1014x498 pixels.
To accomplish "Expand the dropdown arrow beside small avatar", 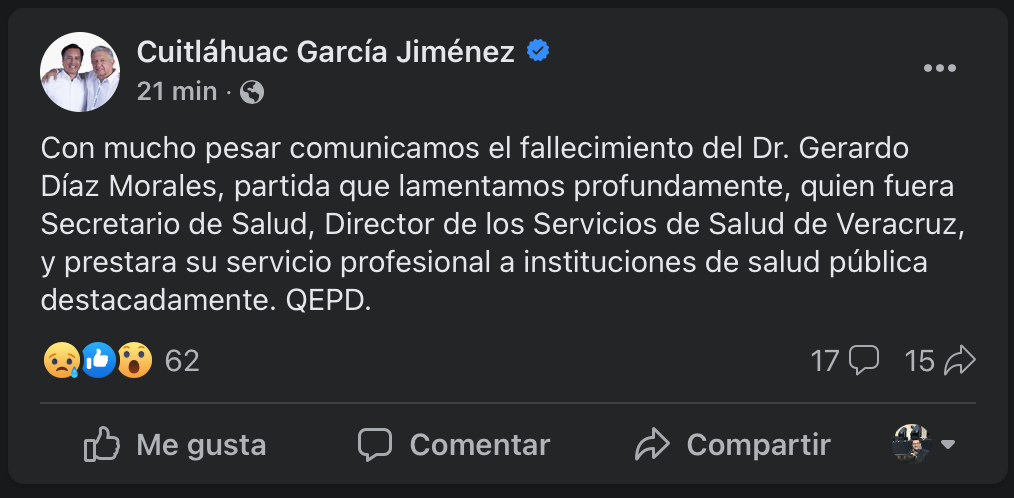I will 948,444.
